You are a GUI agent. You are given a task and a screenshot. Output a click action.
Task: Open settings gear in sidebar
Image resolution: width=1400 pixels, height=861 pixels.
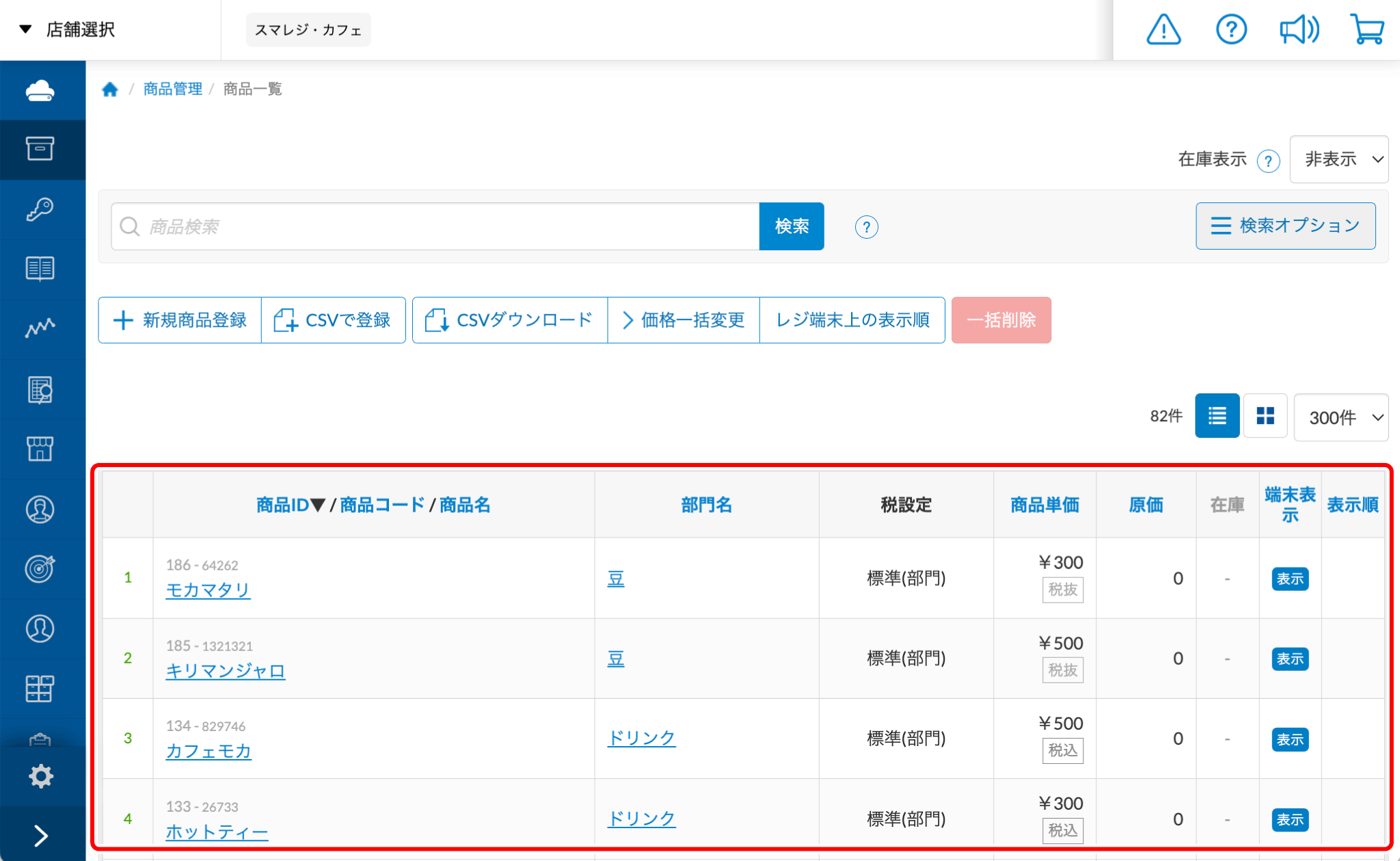[40, 776]
